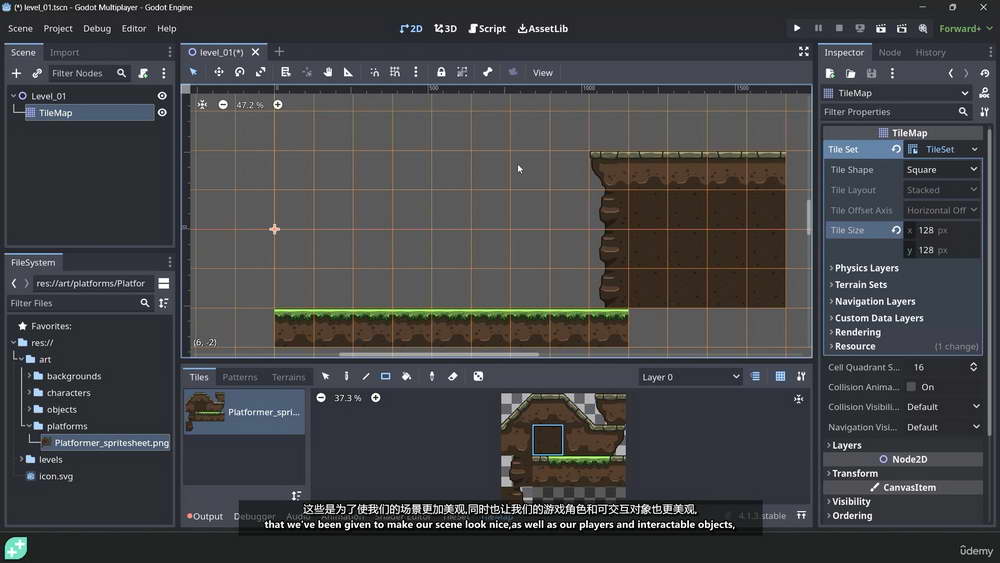The image size is (1000, 563).
Task: Select the paint bucket fill tool
Action: coord(406,377)
